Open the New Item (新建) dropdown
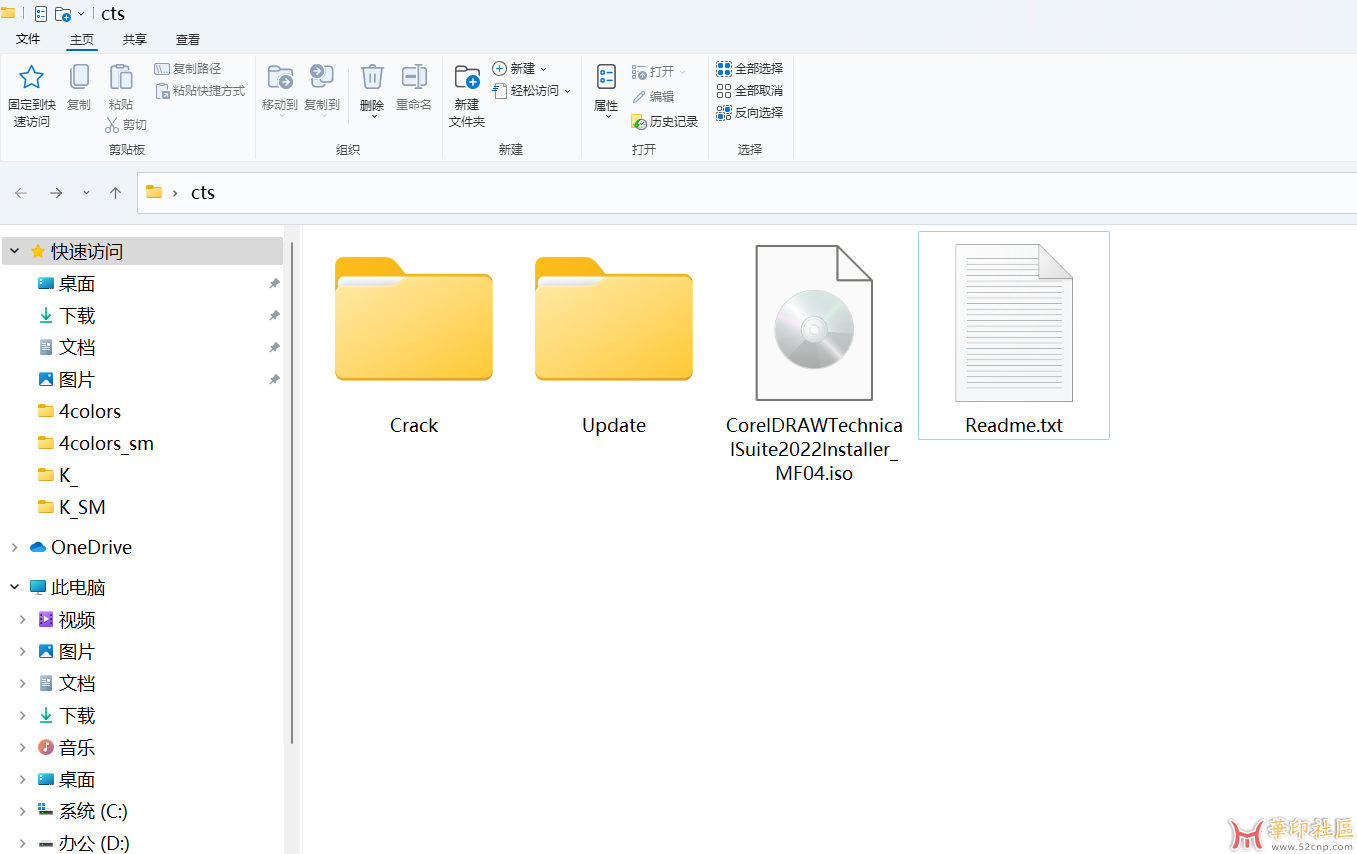 point(520,69)
